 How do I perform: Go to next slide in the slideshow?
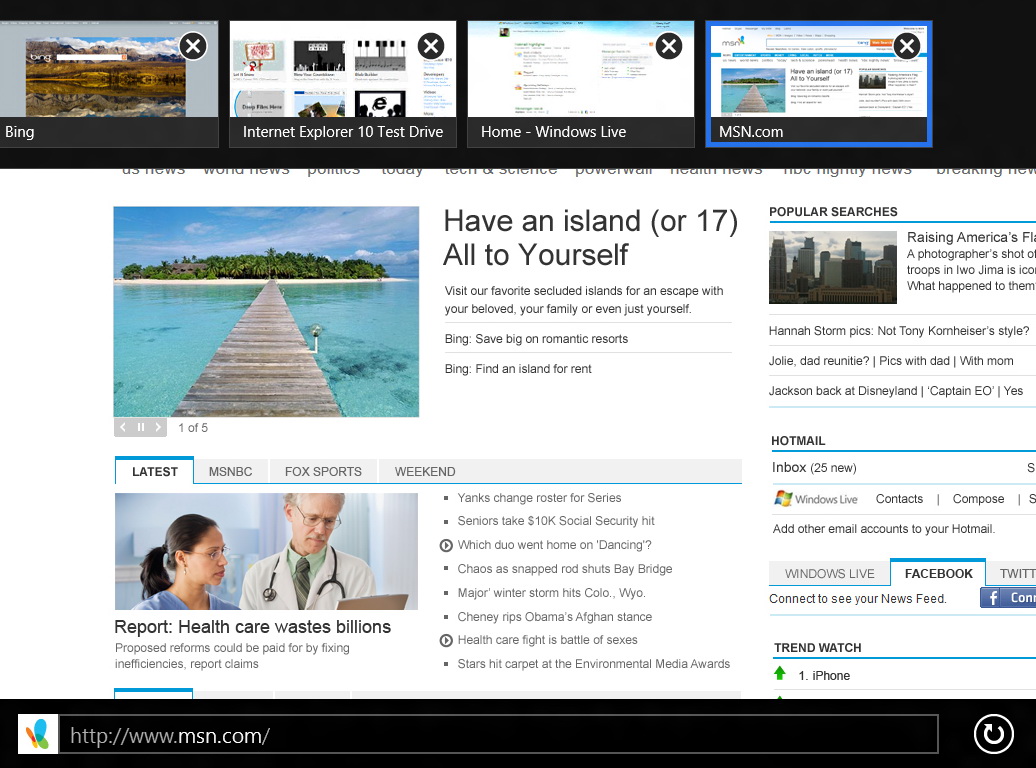pos(158,428)
